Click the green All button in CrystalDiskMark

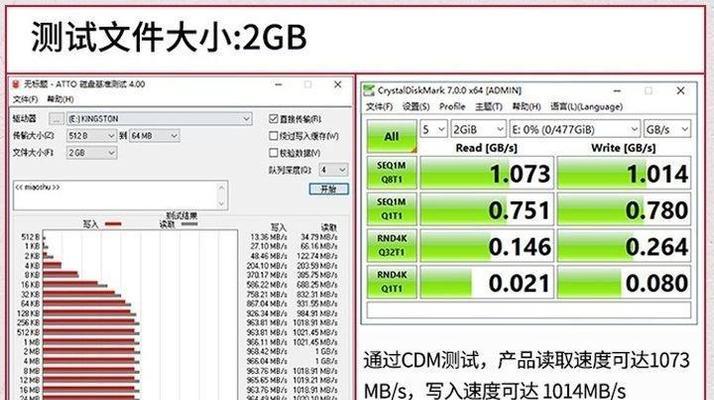[392, 136]
